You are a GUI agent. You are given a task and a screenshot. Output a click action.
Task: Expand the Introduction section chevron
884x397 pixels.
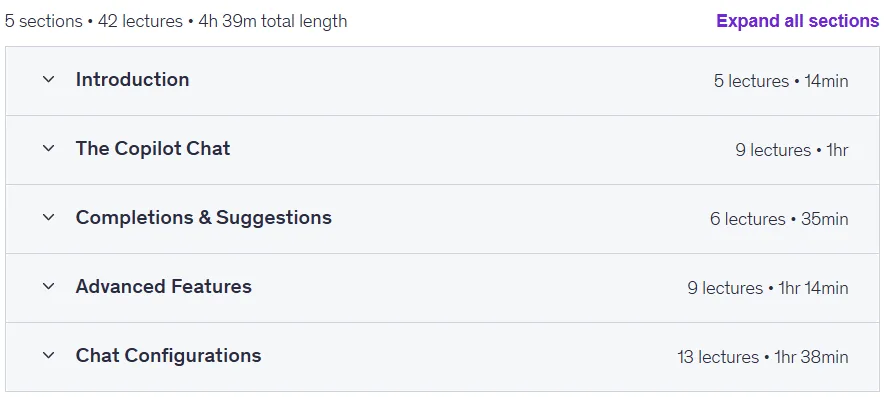click(48, 80)
